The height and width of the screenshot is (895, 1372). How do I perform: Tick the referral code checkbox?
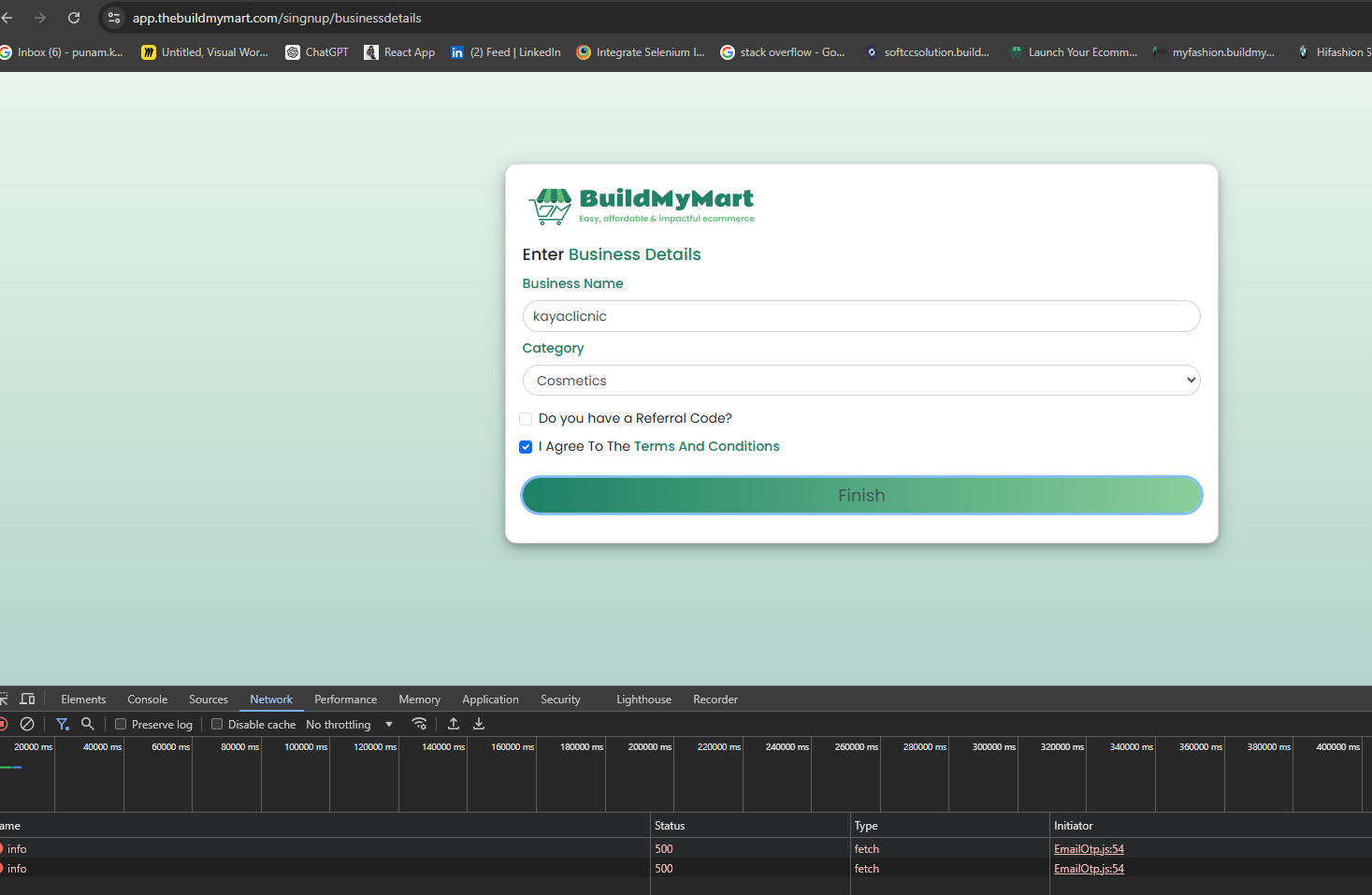click(x=526, y=419)
